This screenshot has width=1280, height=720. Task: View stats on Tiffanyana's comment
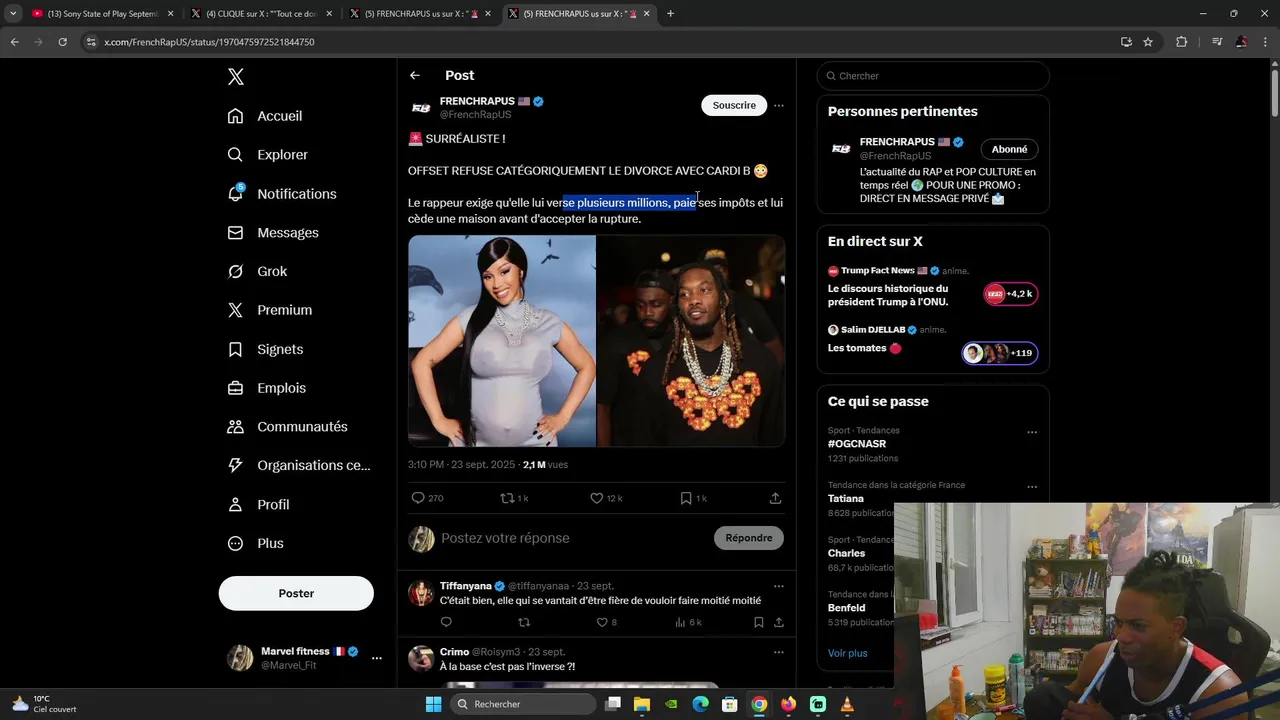688,622
